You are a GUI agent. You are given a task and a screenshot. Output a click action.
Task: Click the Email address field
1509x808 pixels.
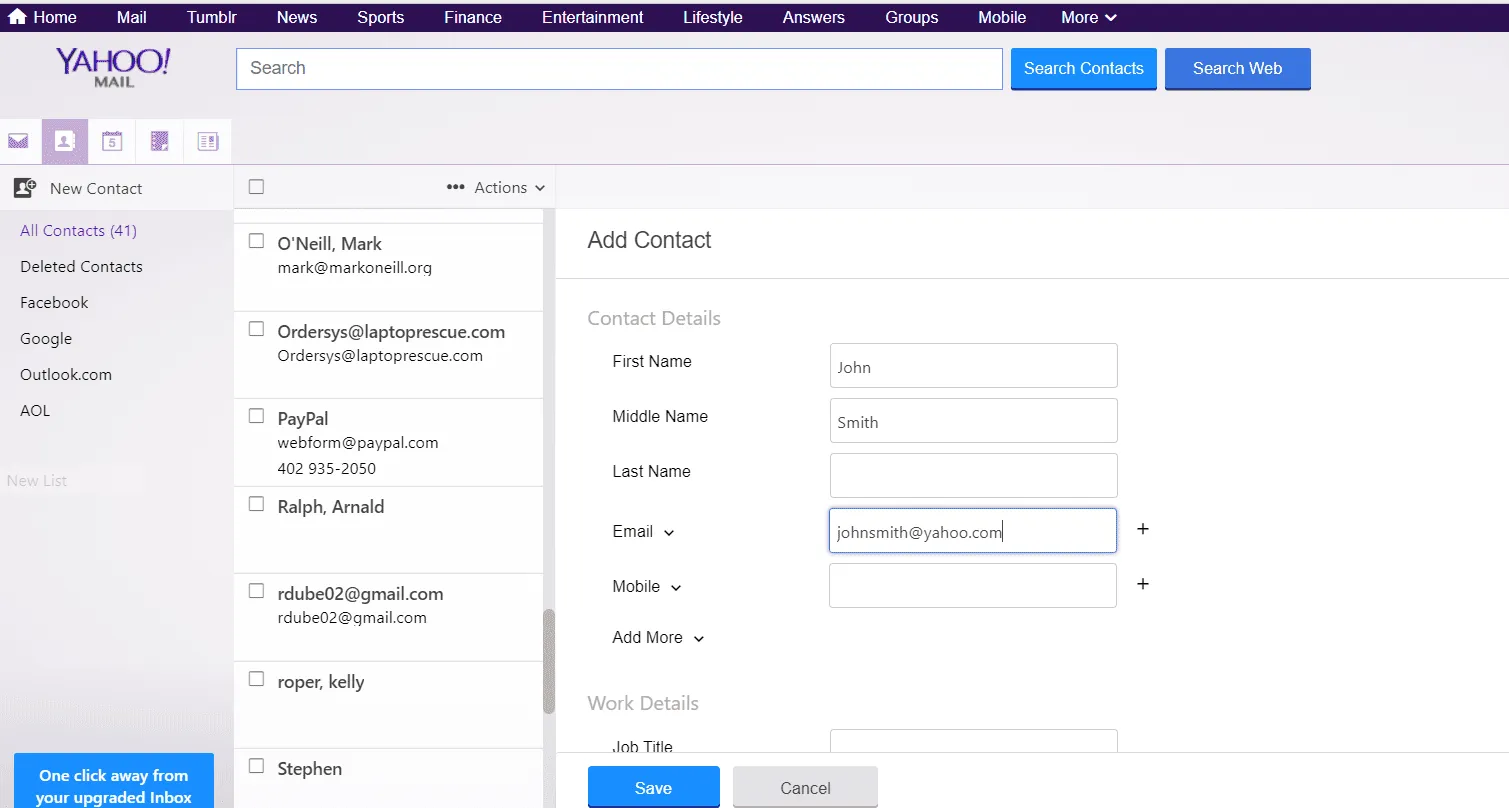pyautogui.click(x=973, y=531)
